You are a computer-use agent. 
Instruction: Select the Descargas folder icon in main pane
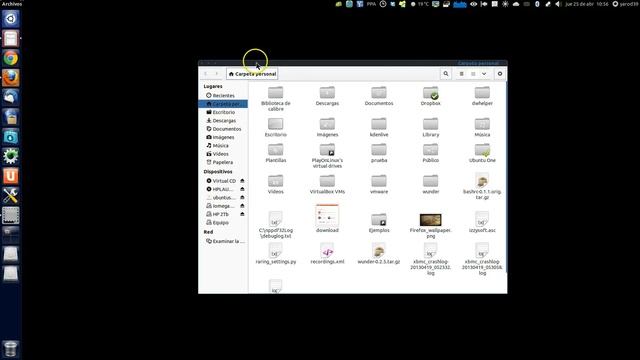tap(327, 96)
